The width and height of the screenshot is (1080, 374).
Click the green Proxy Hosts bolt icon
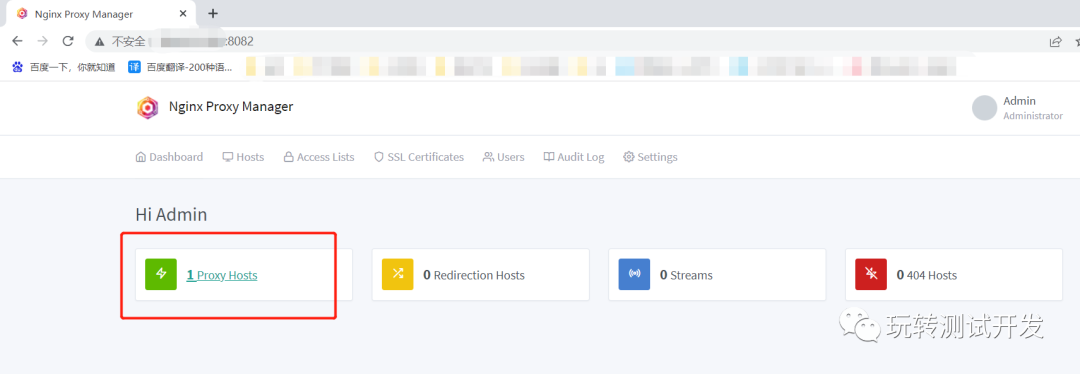point(161,274)
